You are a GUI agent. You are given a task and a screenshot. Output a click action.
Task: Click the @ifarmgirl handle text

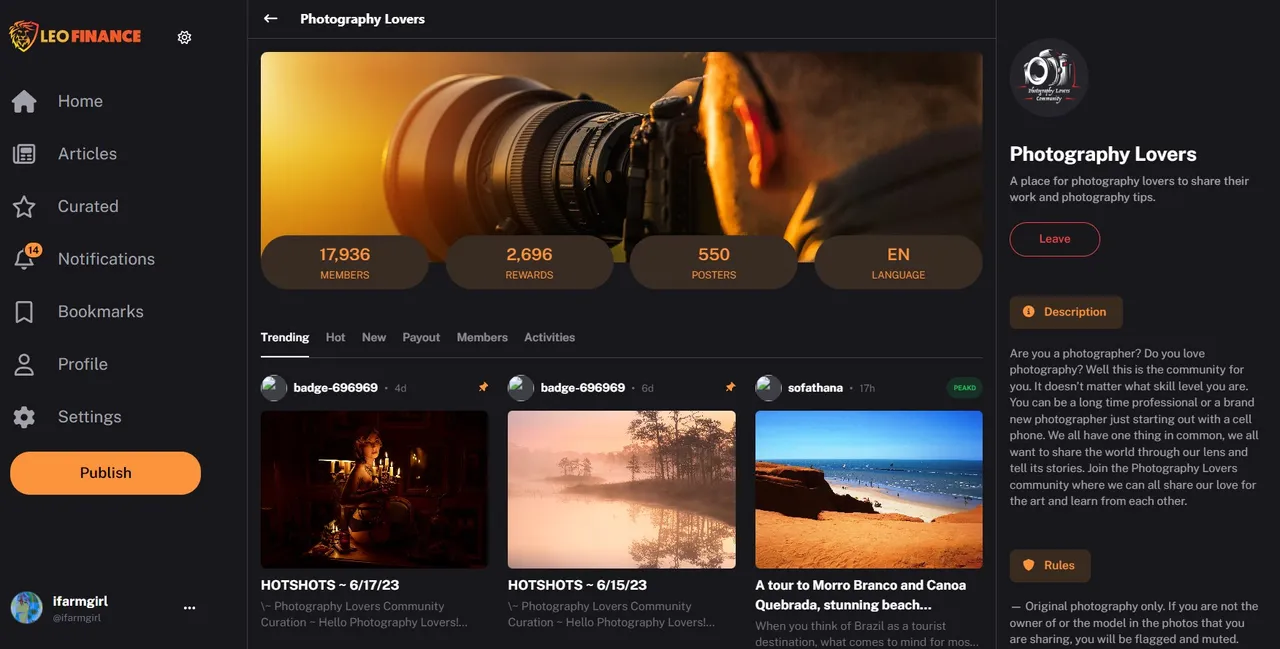pos(77,618)
